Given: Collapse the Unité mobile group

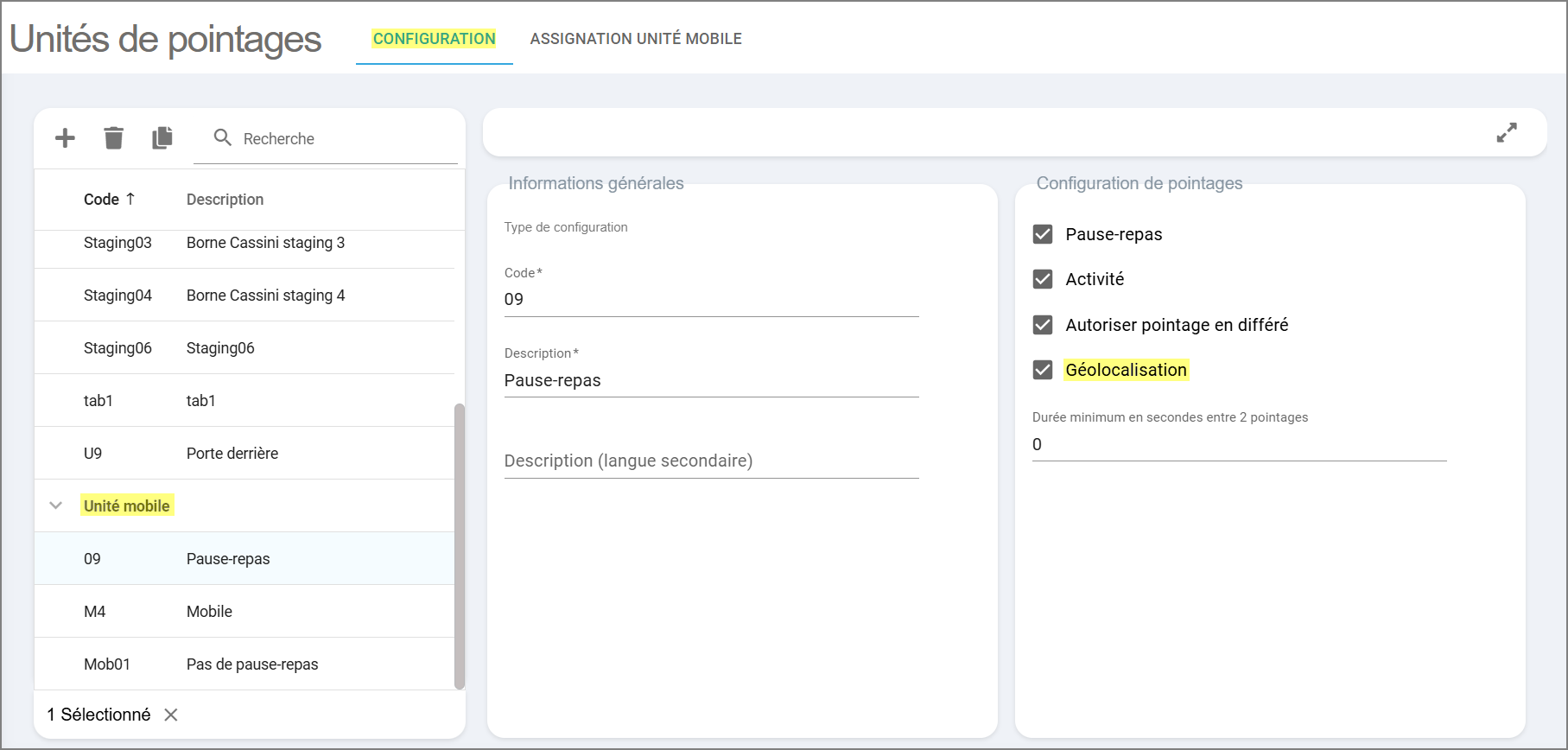Looking at the screenshot, I should 56,505.
